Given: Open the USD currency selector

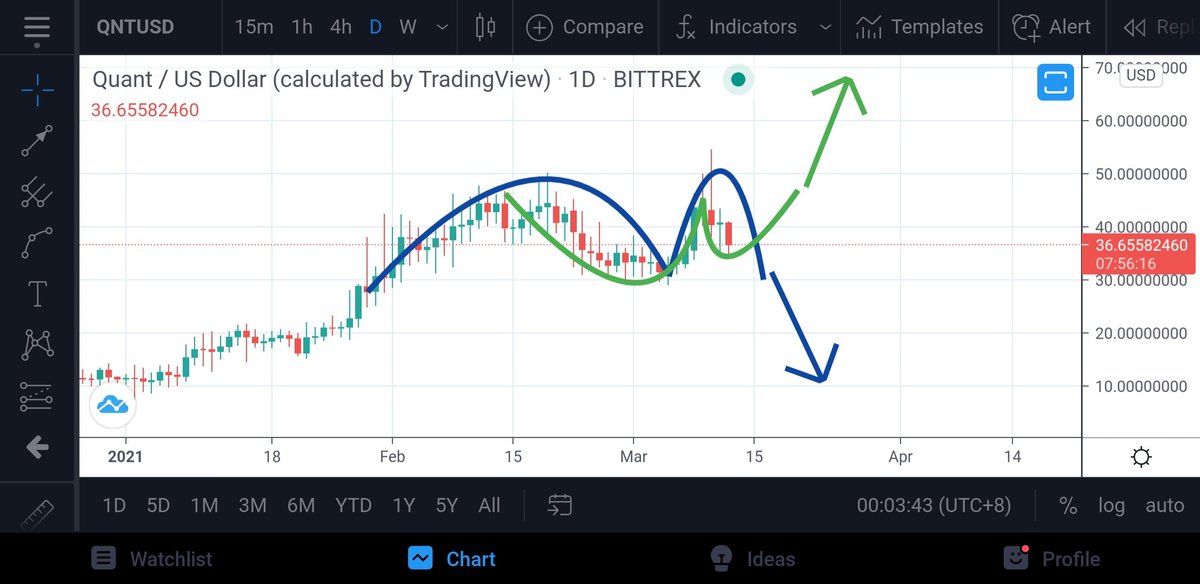Looking at the screenshot, I should pos(1140,74).
